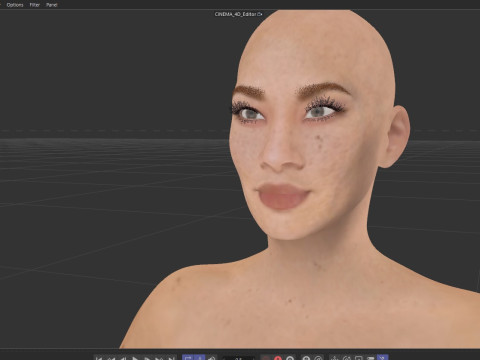Click the CINEMA_4D_Editor camera label
The image size is (480, 360).
pos(235,14)
